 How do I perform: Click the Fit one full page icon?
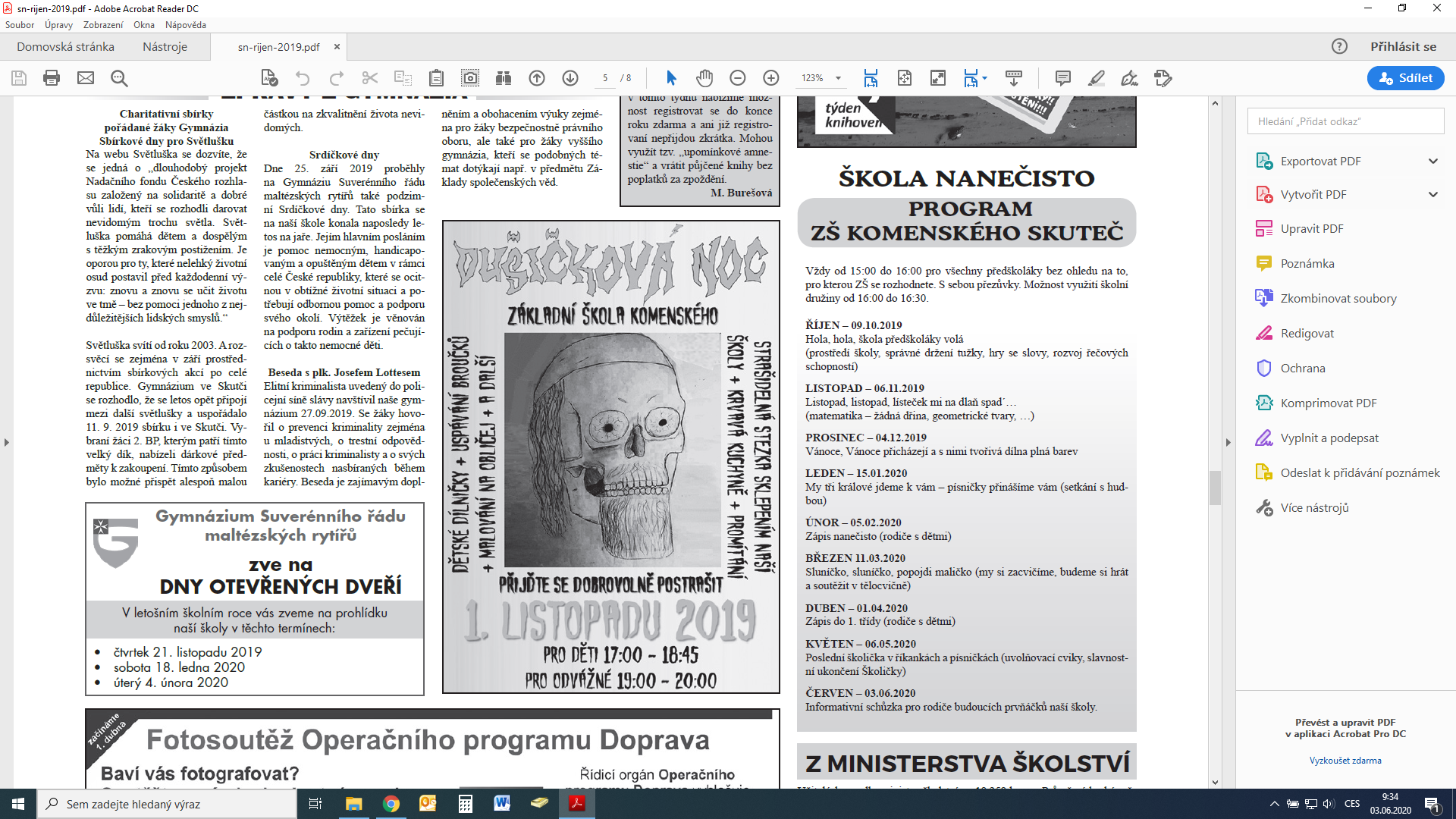[905, 78]
